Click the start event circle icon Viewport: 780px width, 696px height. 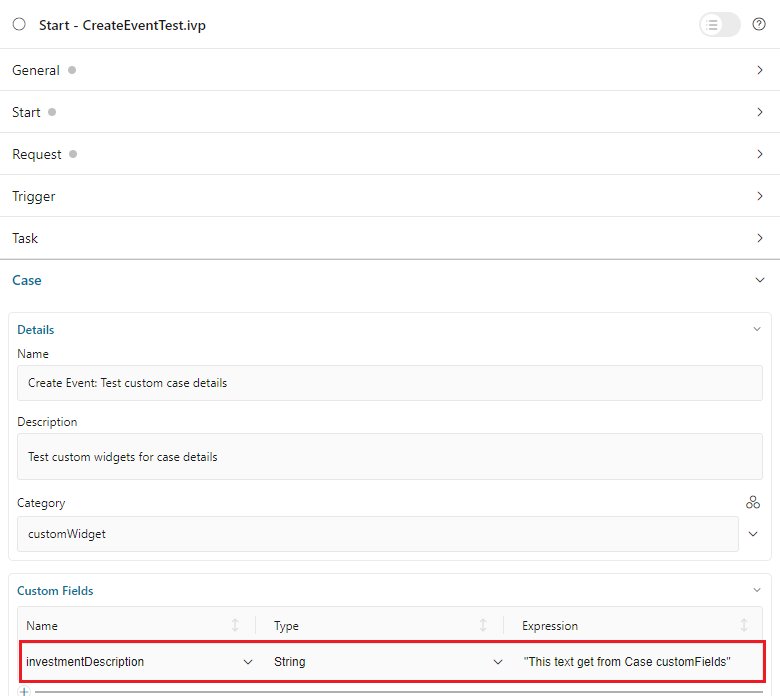(19, 24)
